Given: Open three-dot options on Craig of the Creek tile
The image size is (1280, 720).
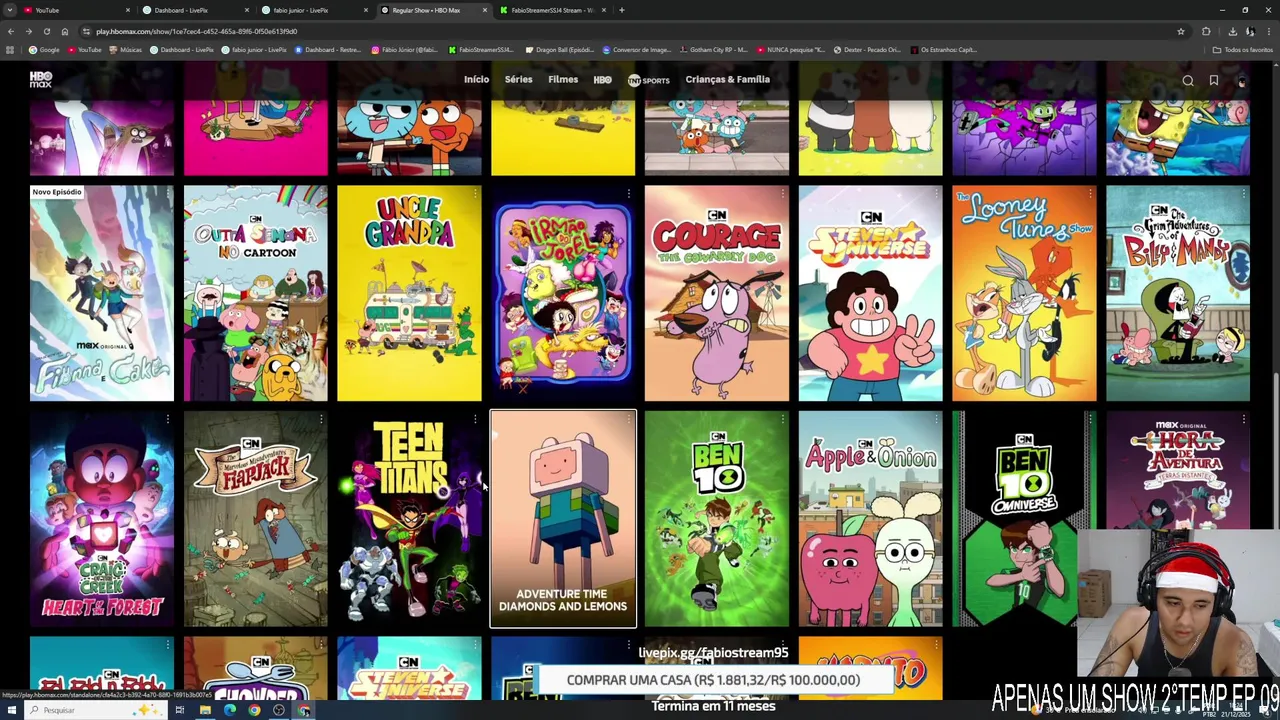Looking at the screenshot, I should (x=167, y=419).
